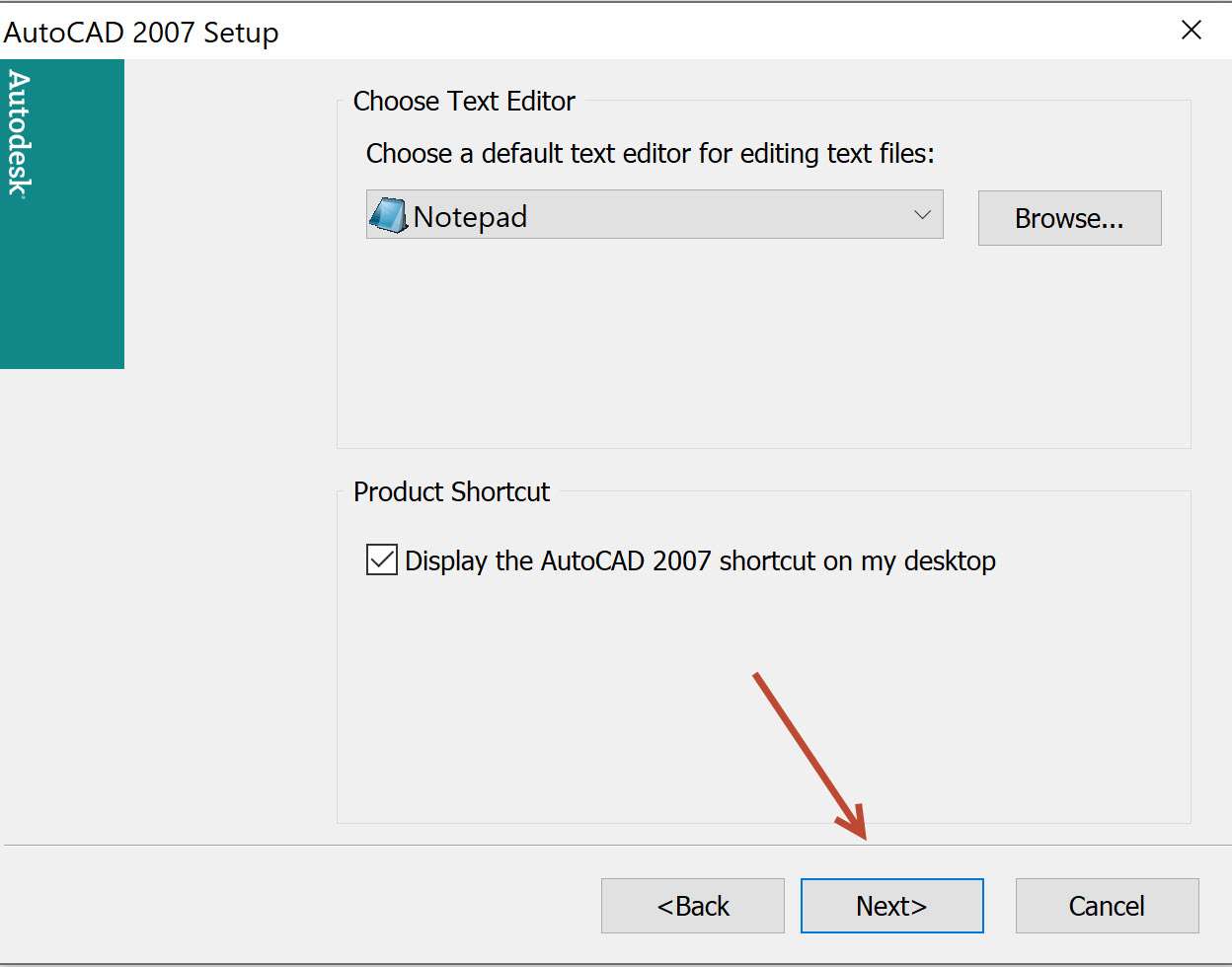Click the 'Product Shortcut' group heading
Screen dimensions: 1232x967
[451, 492]
